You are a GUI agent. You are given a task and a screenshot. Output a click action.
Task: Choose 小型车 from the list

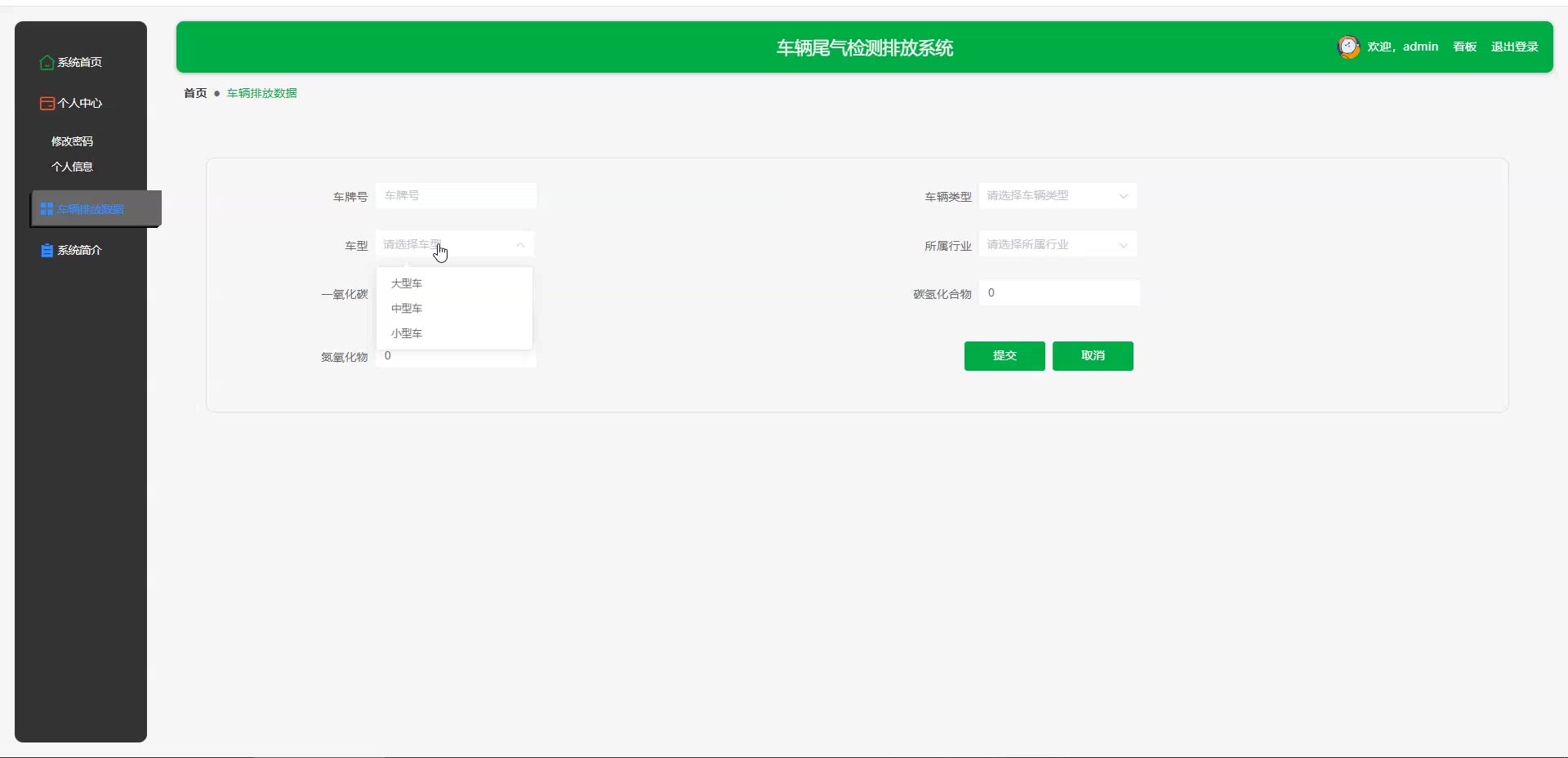pyautogui.click(x=454, y=333)
